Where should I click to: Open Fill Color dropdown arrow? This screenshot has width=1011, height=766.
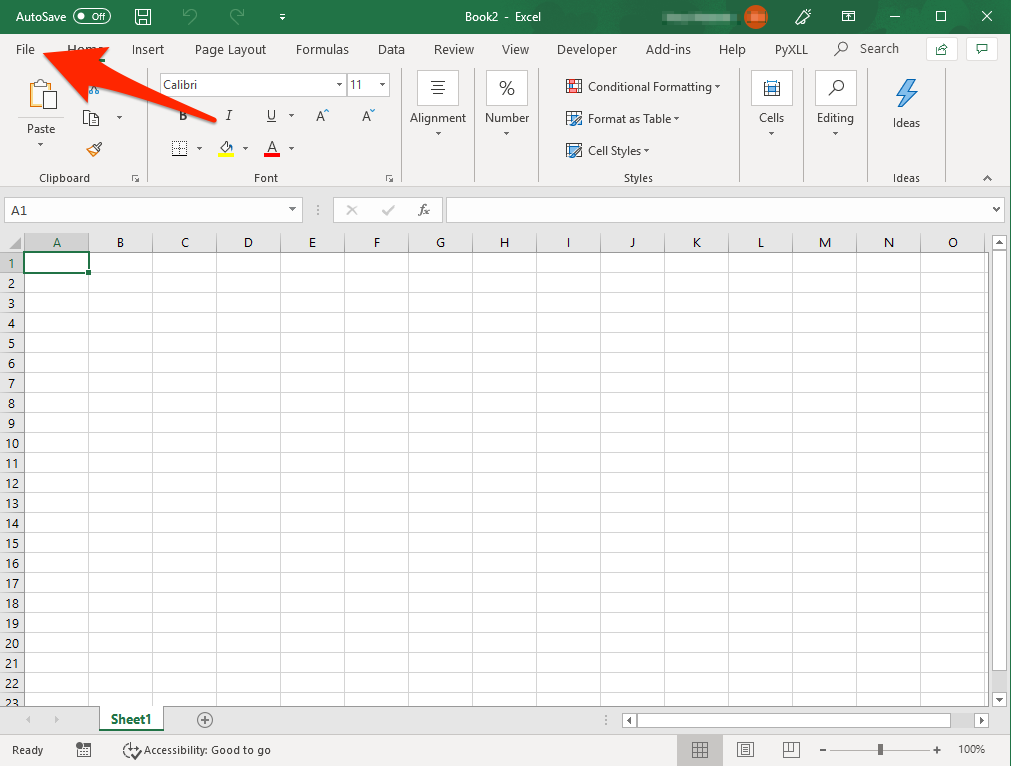pos(245,149)
